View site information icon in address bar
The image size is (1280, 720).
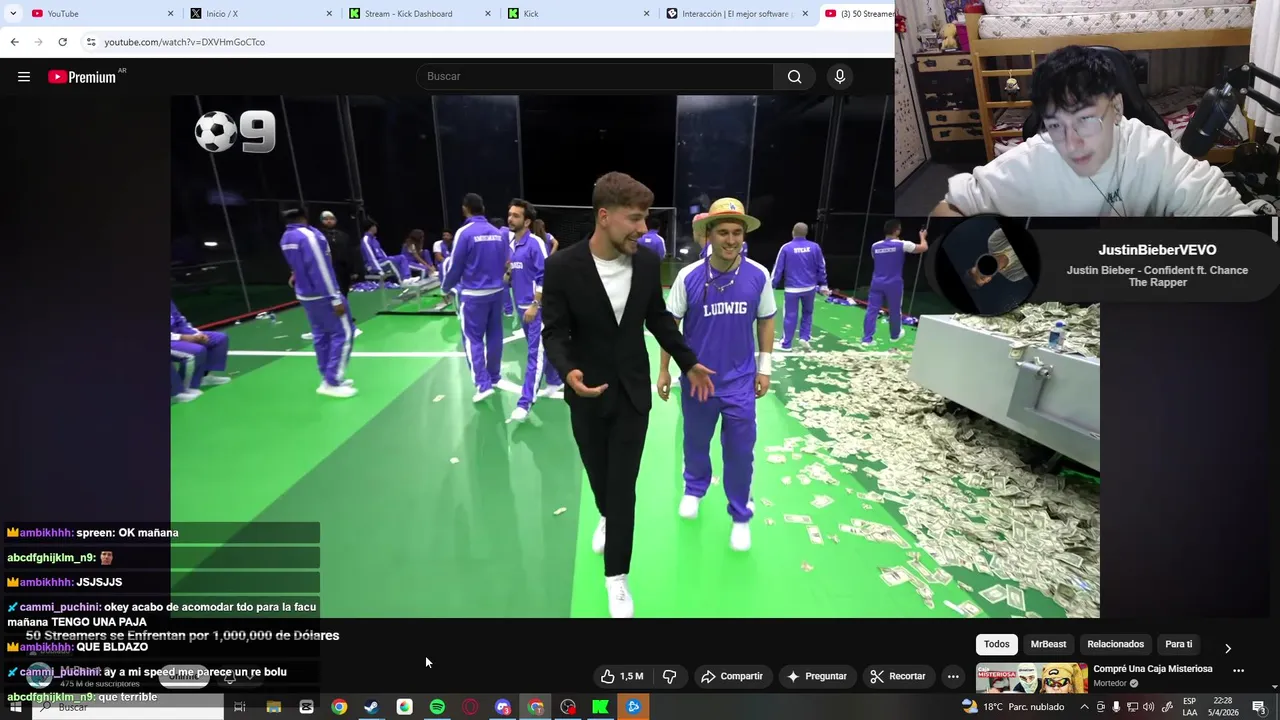pyautogui.click(x=90, y=42)
